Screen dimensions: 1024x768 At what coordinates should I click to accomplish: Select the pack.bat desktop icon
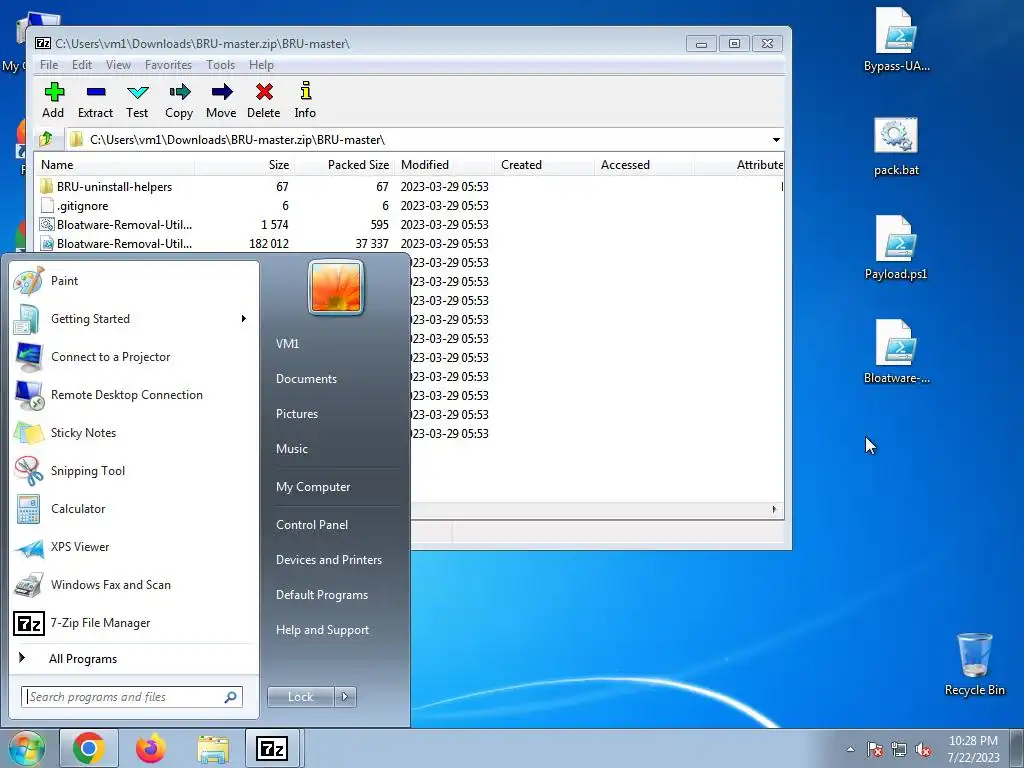(896, 147)
